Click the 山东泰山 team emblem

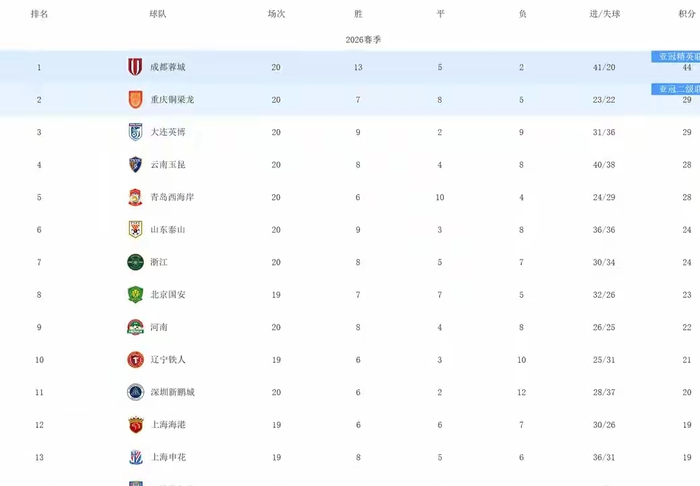point(135,229)
